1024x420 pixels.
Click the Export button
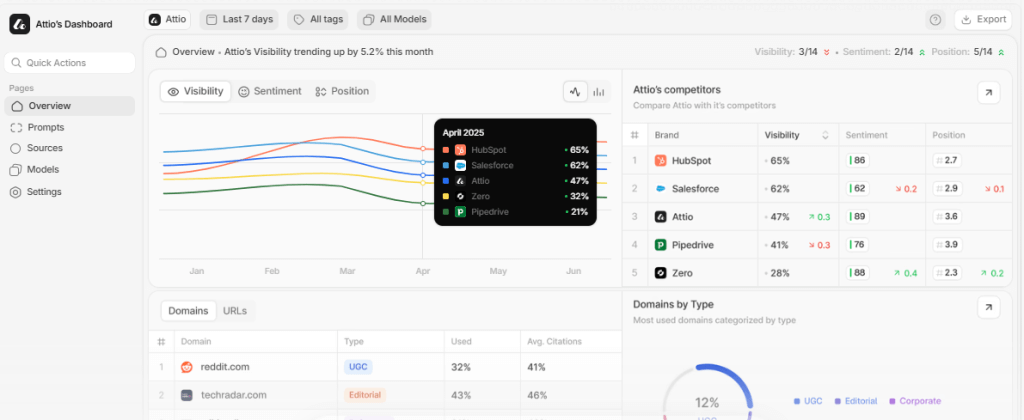(983, 19)
